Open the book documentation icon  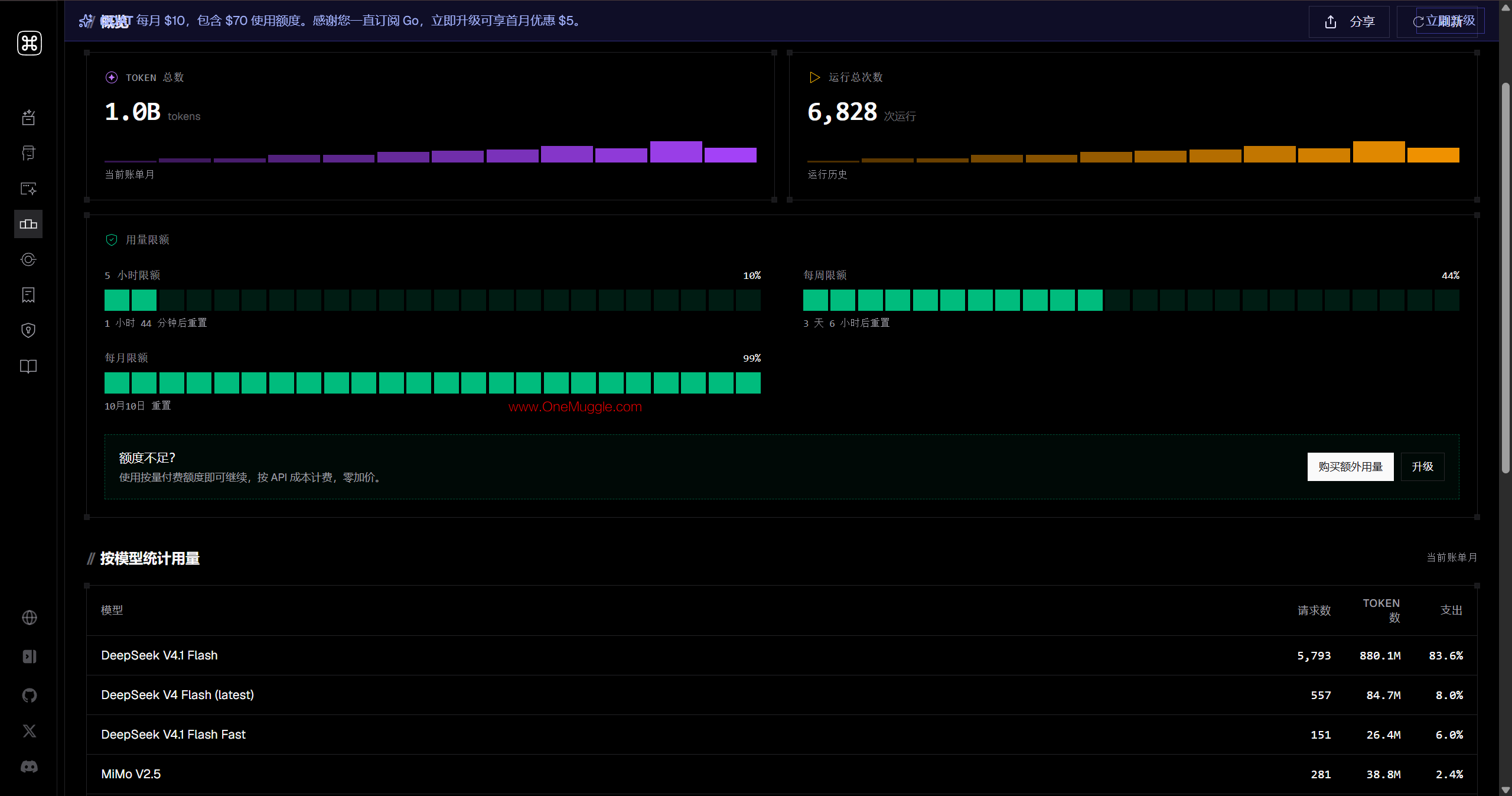(x=28, y=366)
